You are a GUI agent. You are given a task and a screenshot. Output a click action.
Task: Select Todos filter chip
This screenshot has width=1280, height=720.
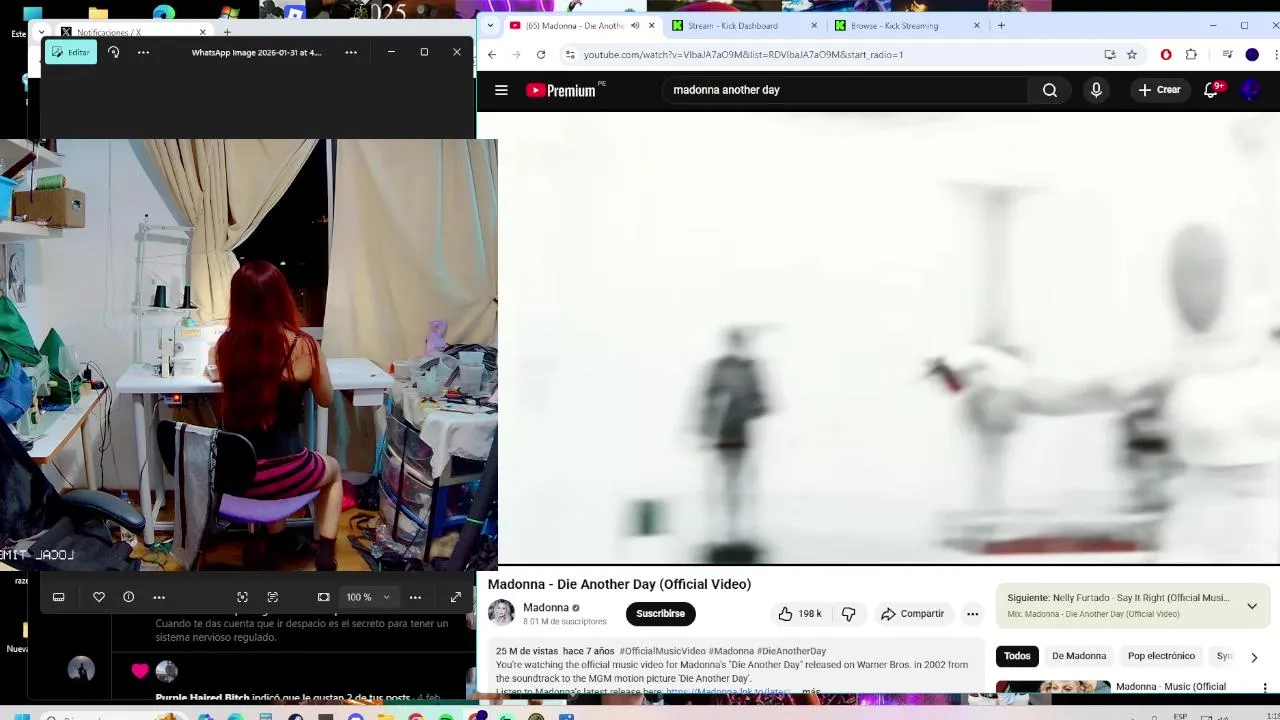(x=1017, y=656)
